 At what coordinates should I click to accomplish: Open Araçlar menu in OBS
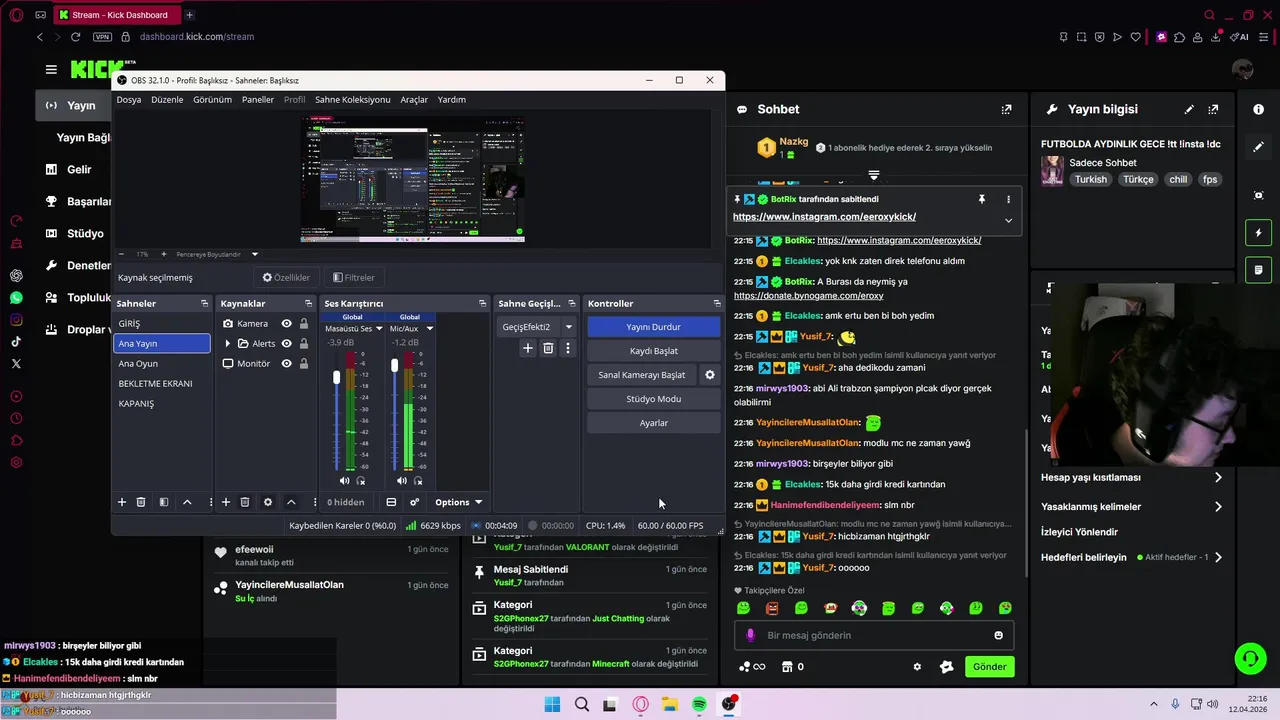coord(414,99)
